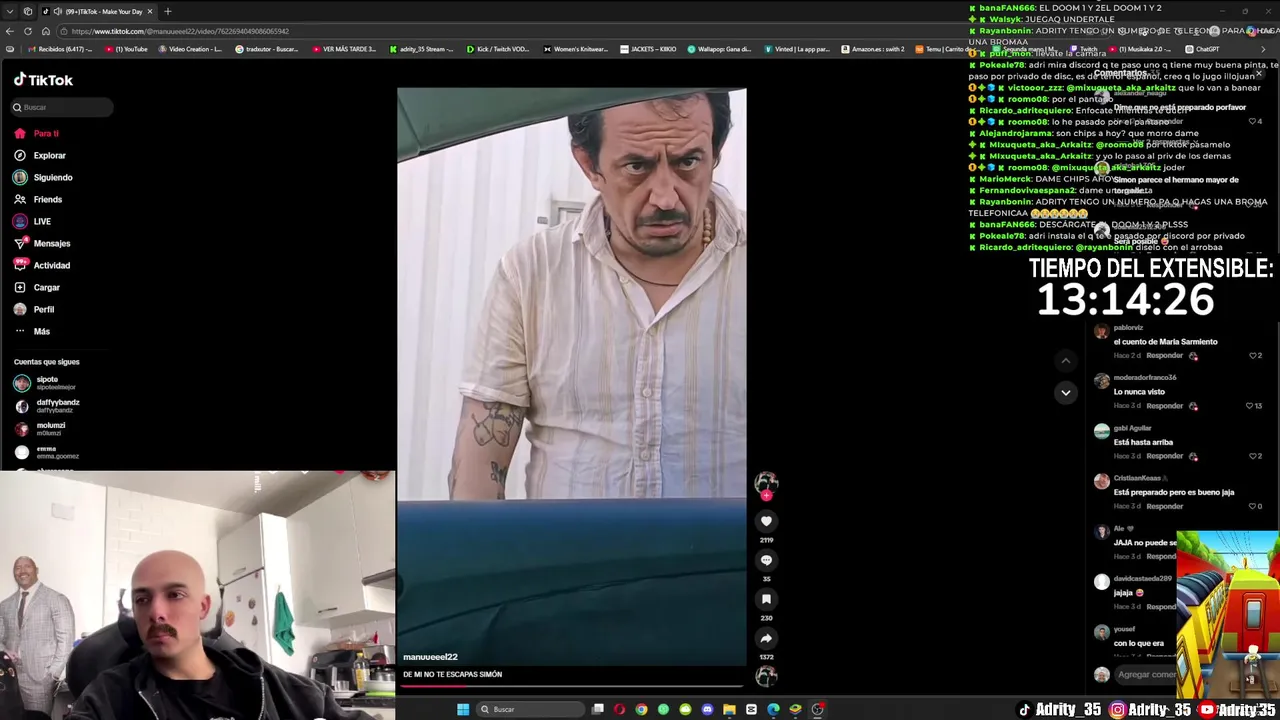This screenshot has height=720, width=1280.
Task: Open Windows Start menu
Action: [x=463, y=710]
